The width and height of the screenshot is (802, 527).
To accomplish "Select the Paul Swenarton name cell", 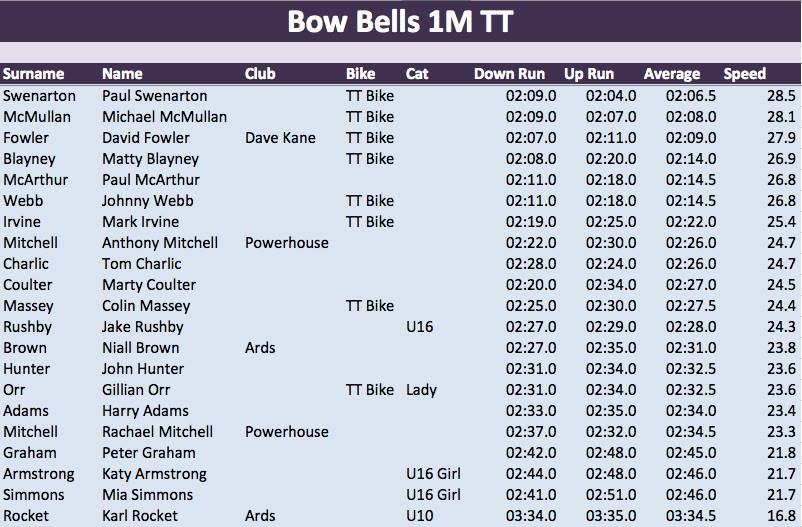I will [154, 96].
